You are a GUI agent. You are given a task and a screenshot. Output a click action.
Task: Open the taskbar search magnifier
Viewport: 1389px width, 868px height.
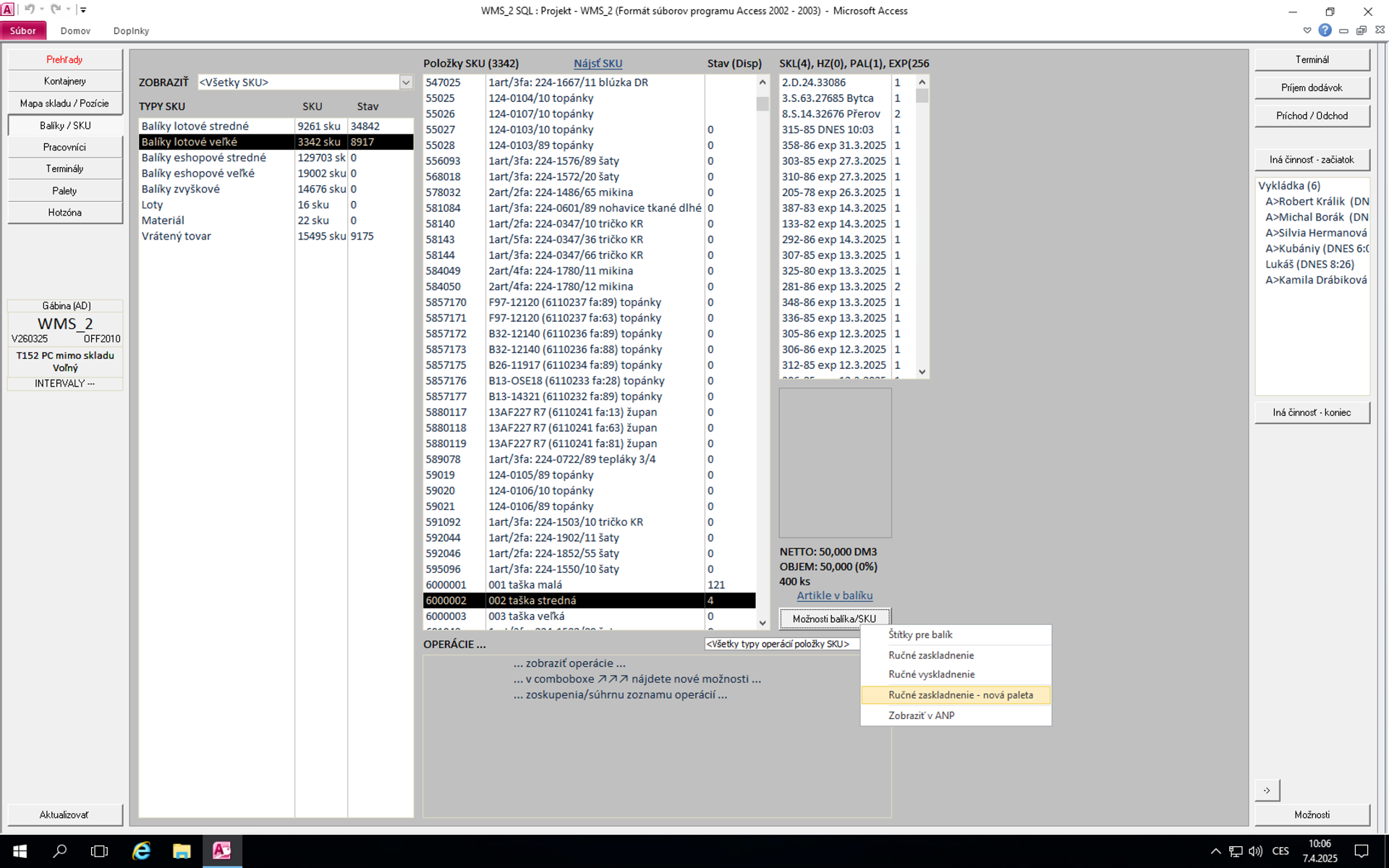pyautogui.click(x=60, y=851)
